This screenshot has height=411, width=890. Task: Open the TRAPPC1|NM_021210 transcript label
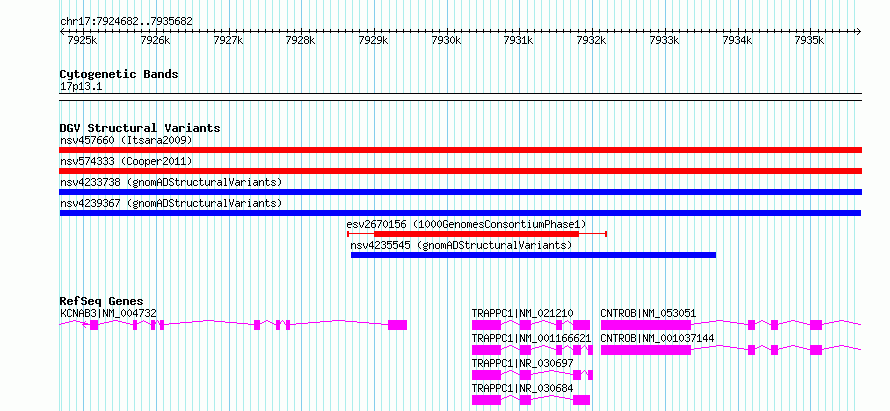point(523,313)
